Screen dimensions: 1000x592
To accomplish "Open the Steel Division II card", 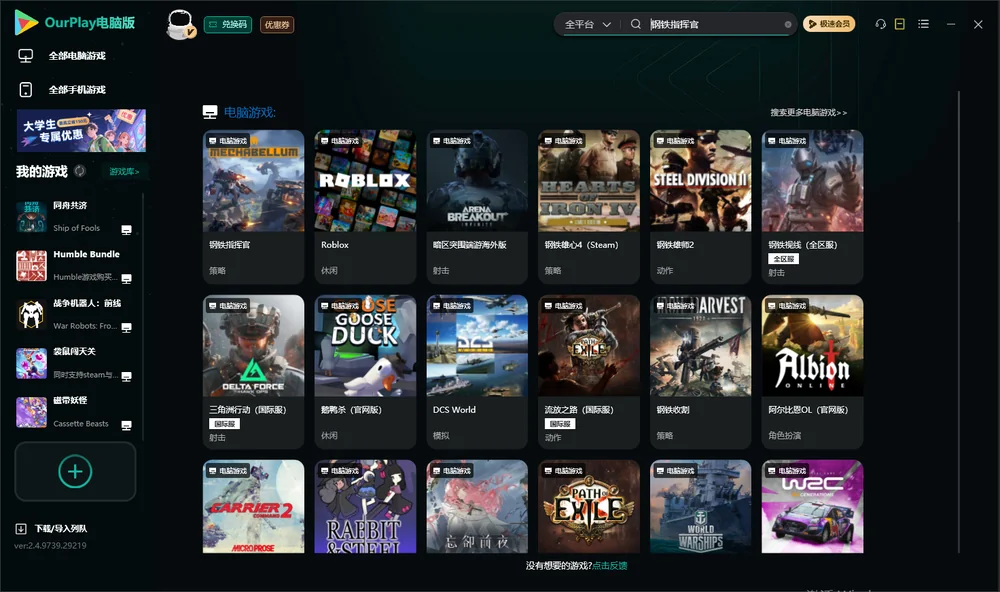I will pyautogui.click(x=700, y=207).
